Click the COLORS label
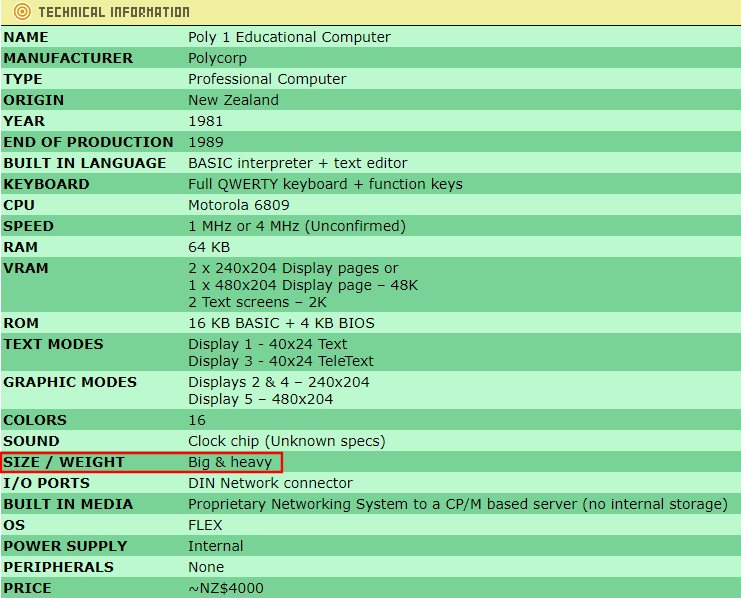 (x=35, y=420)
